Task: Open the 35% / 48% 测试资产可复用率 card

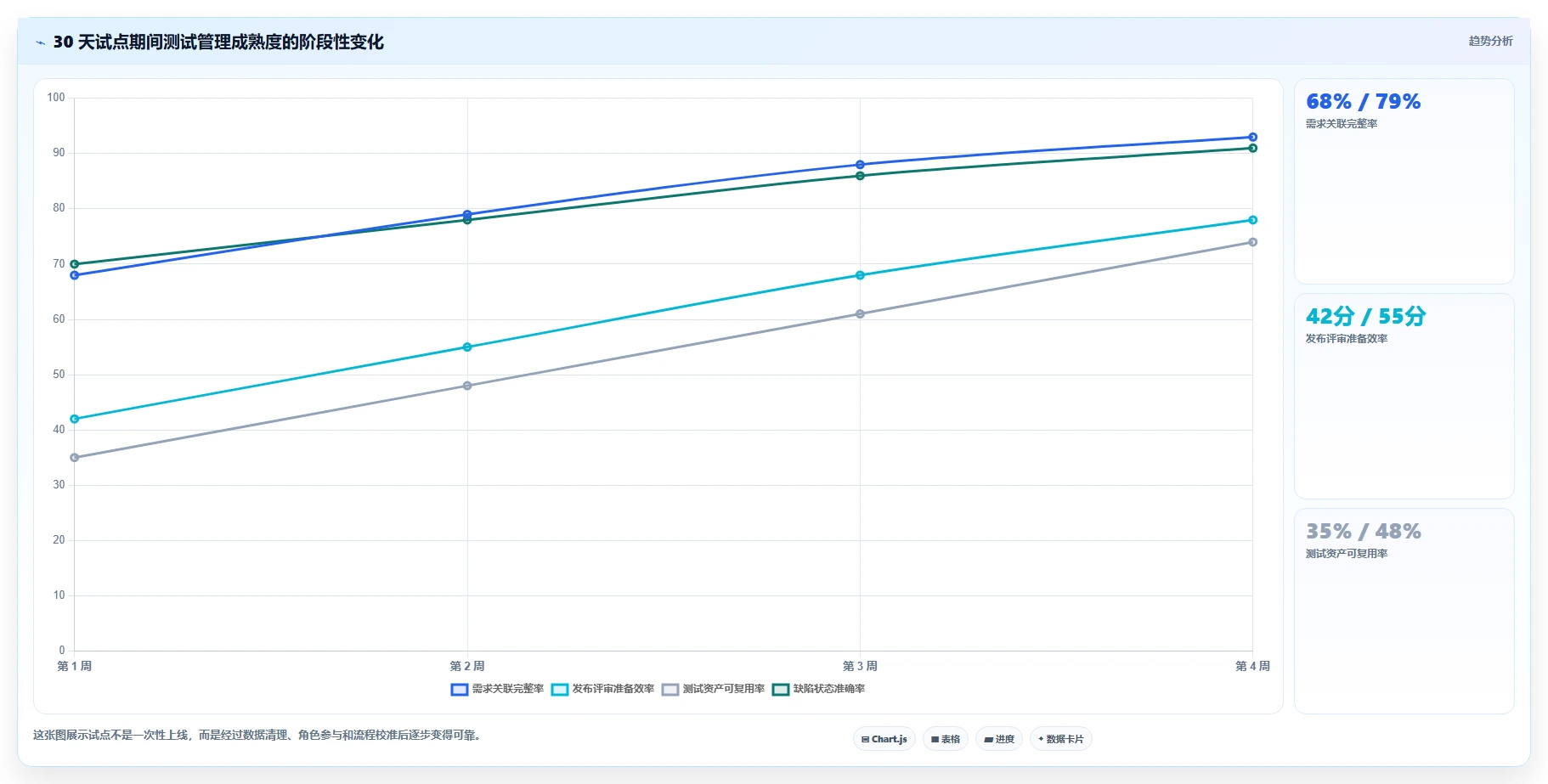Action: (1404, 611)
